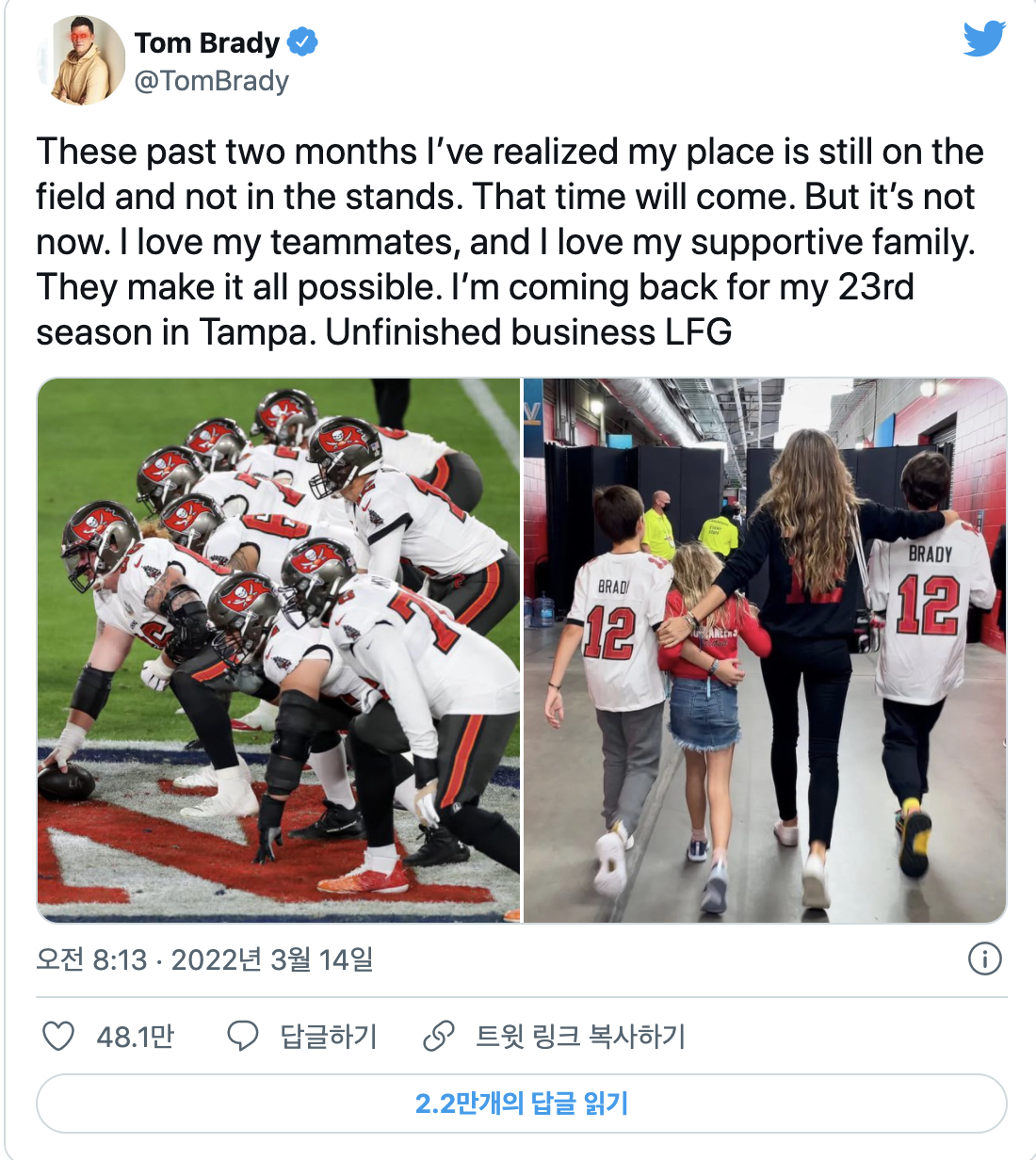The width and height of the screenshot is (1036, 1160).
Task: Click the 오전 8:13 timestamp
Action: click(x=92, y=959)
